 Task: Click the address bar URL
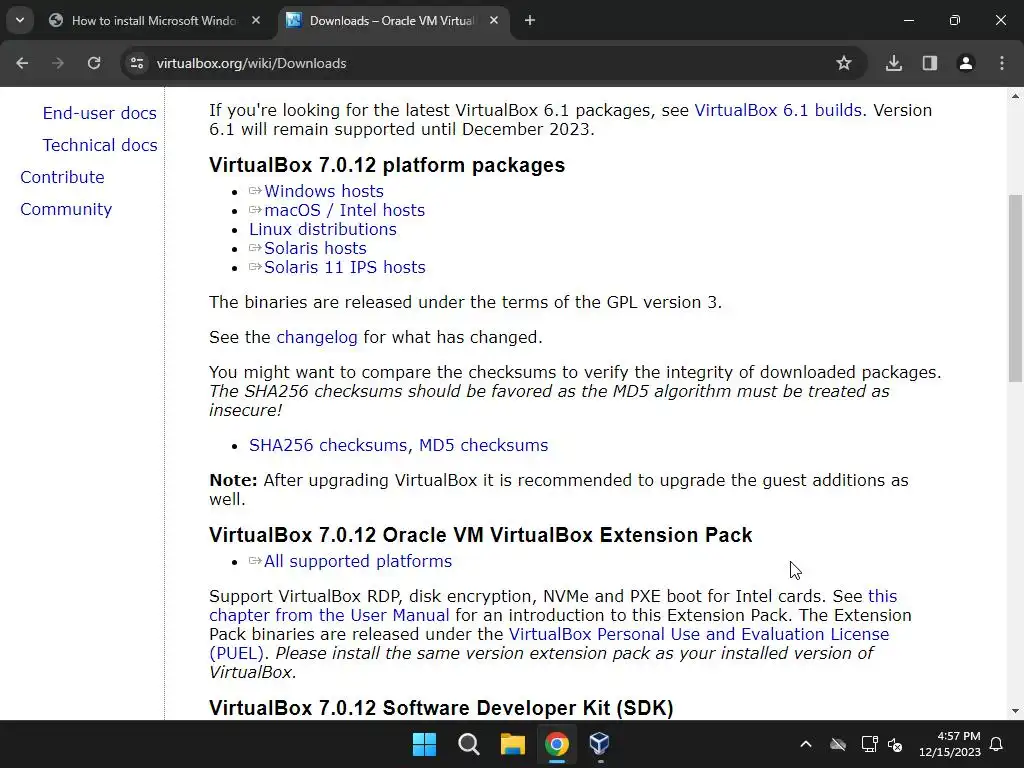[x=251, y=63]
